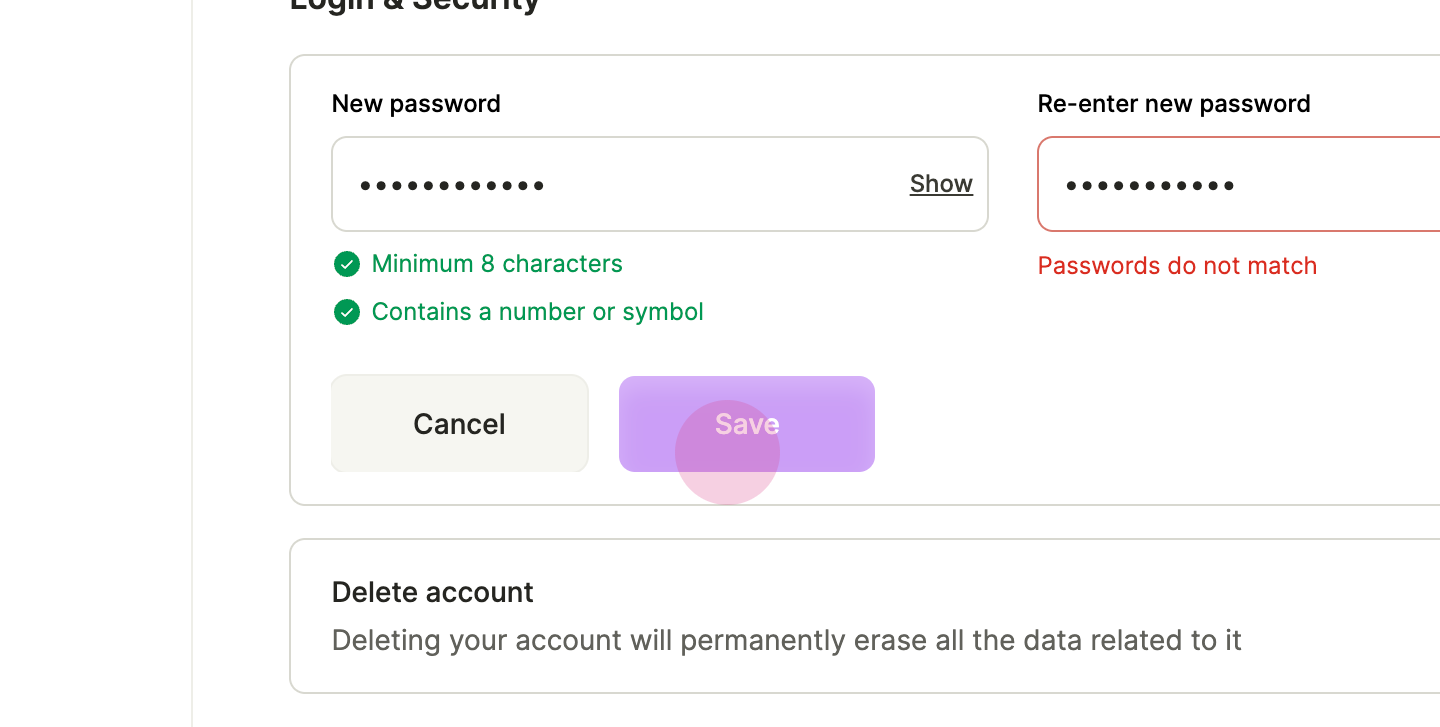This screenshot has height=727, width=1440.
Task: Click the green check icon beside Minimum 8 characters
Action: point(346,264)
